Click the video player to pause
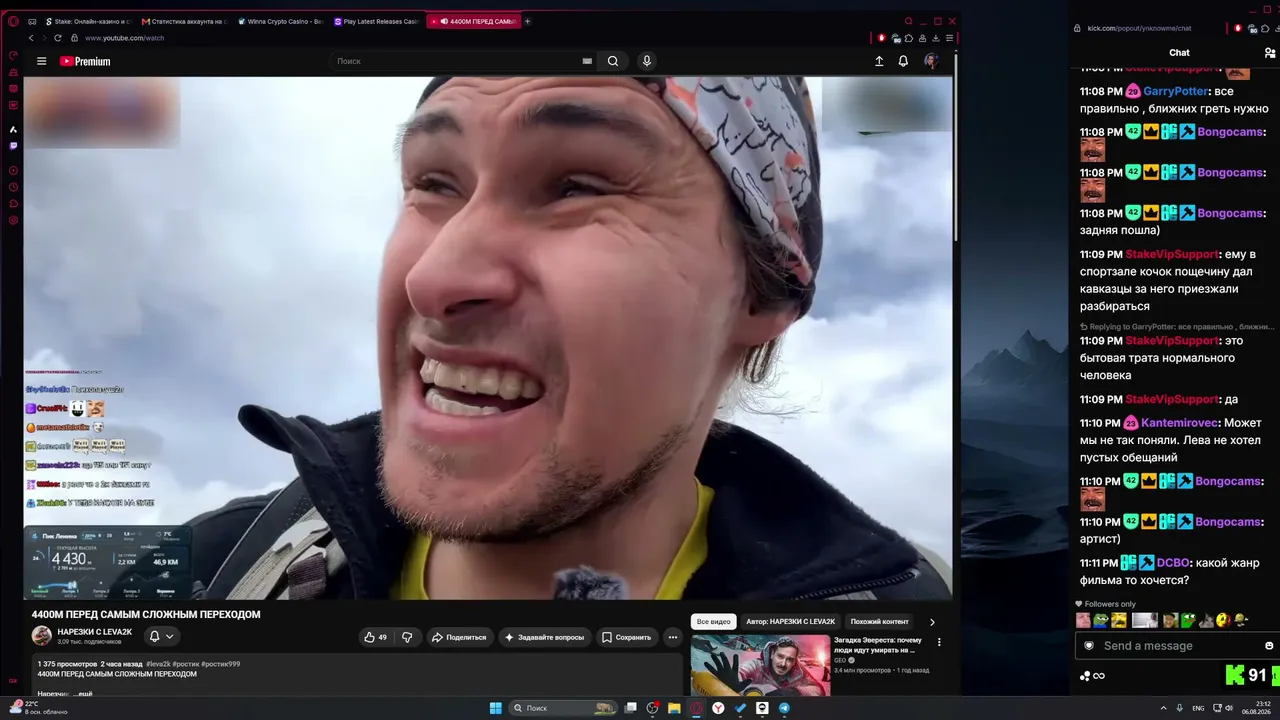 [x=488, y=338]
